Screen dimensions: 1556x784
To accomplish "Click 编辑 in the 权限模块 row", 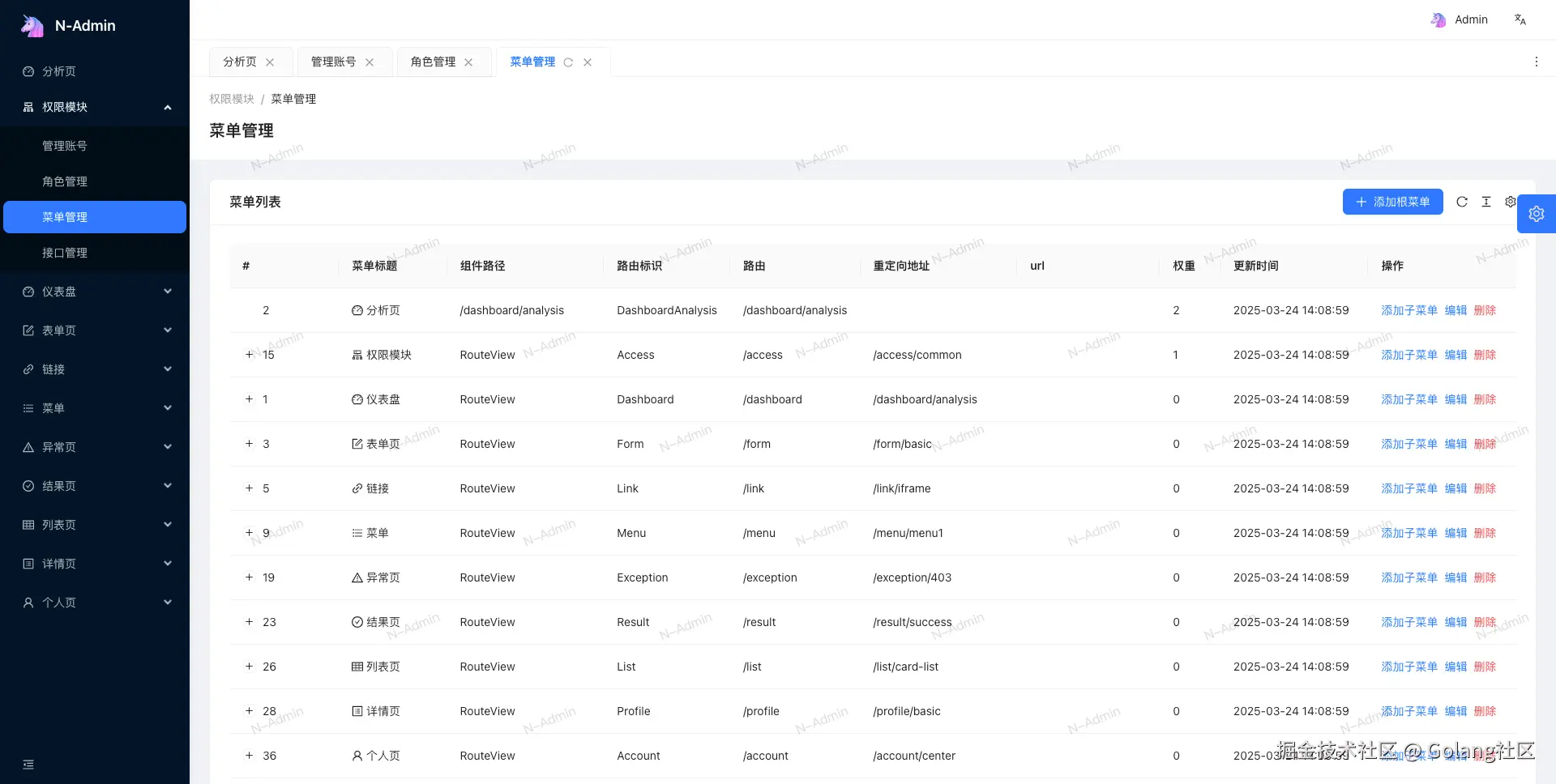I will click(x=1456, y=355).
